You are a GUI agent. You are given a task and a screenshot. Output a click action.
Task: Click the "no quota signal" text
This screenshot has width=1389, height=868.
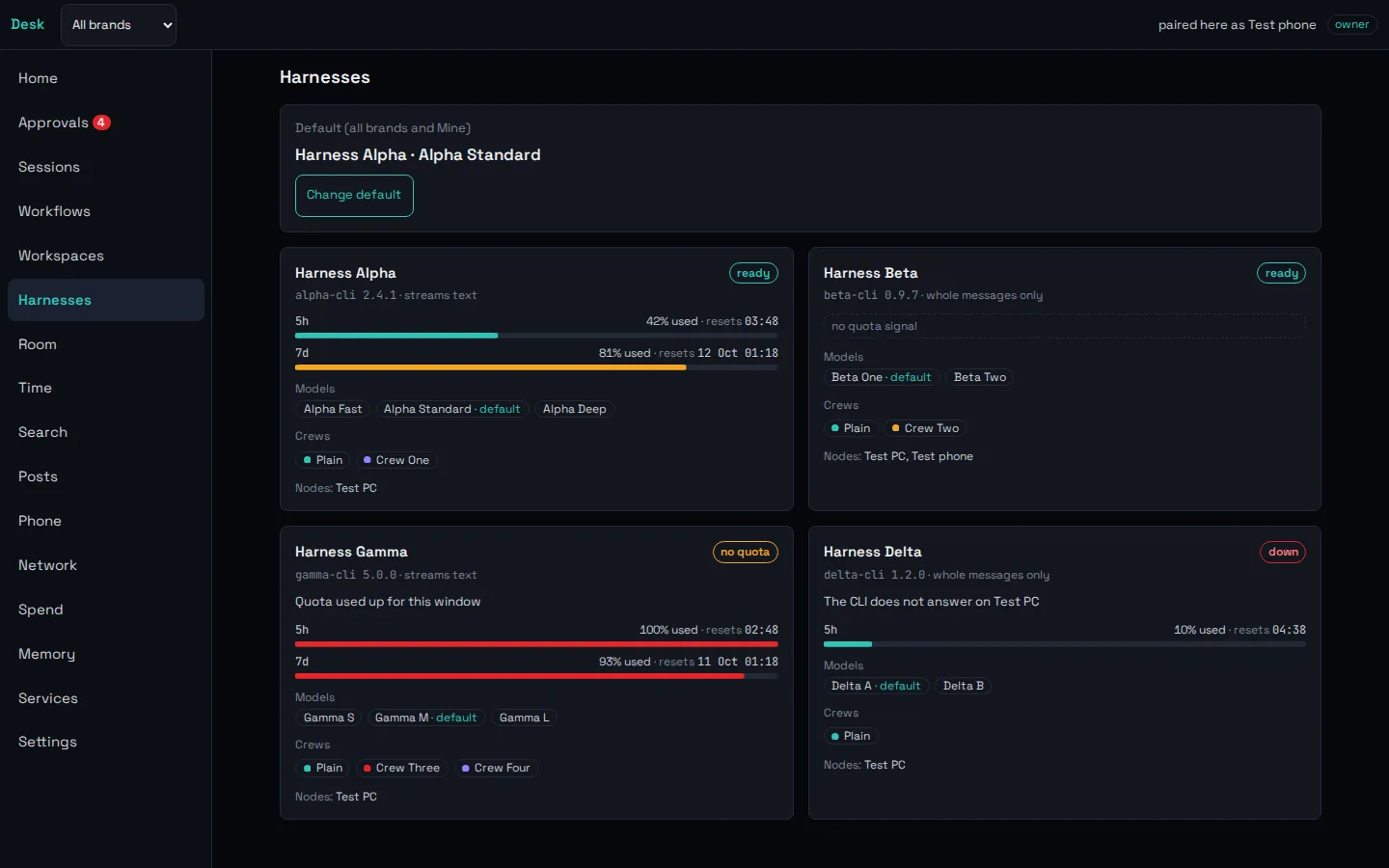(874, 327)
